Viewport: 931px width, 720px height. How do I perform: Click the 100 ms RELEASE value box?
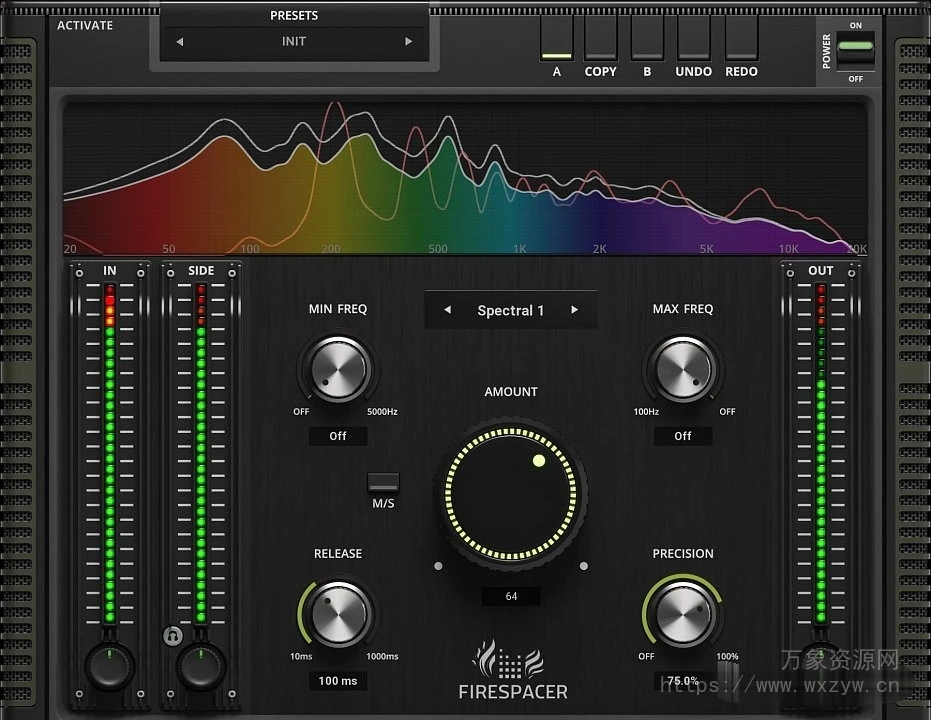337,681
